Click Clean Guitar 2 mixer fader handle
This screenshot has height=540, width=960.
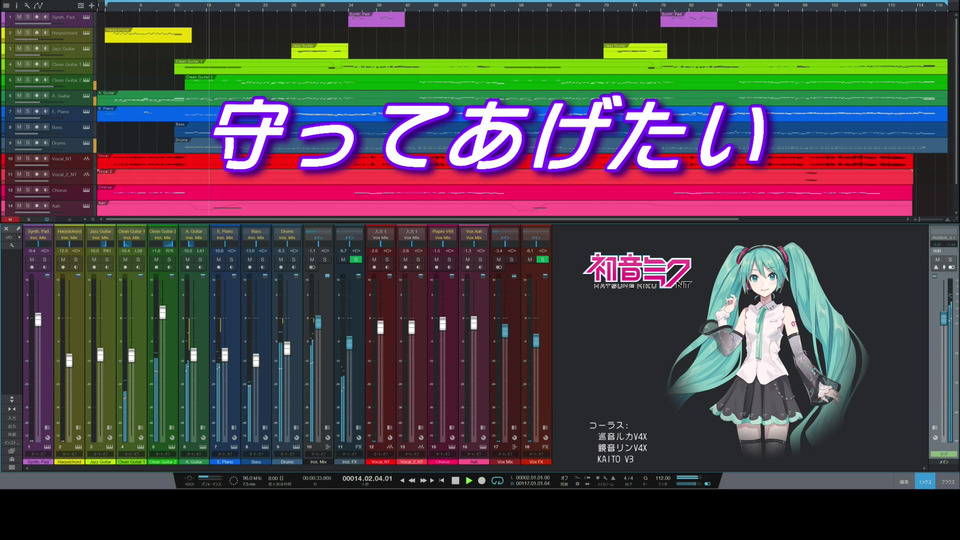click(x=162, y=312)
